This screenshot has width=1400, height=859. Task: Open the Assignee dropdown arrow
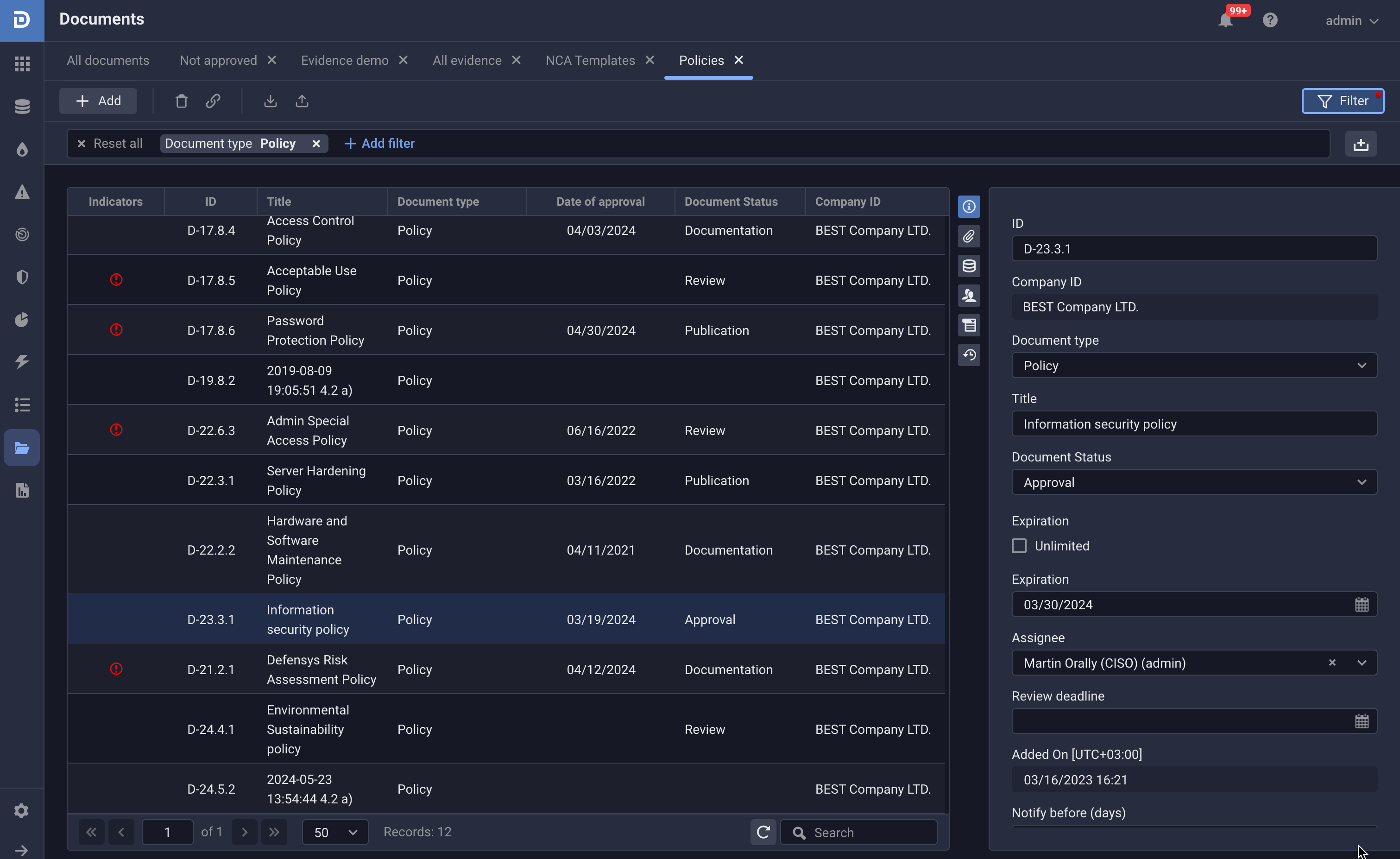[1362, 663]
